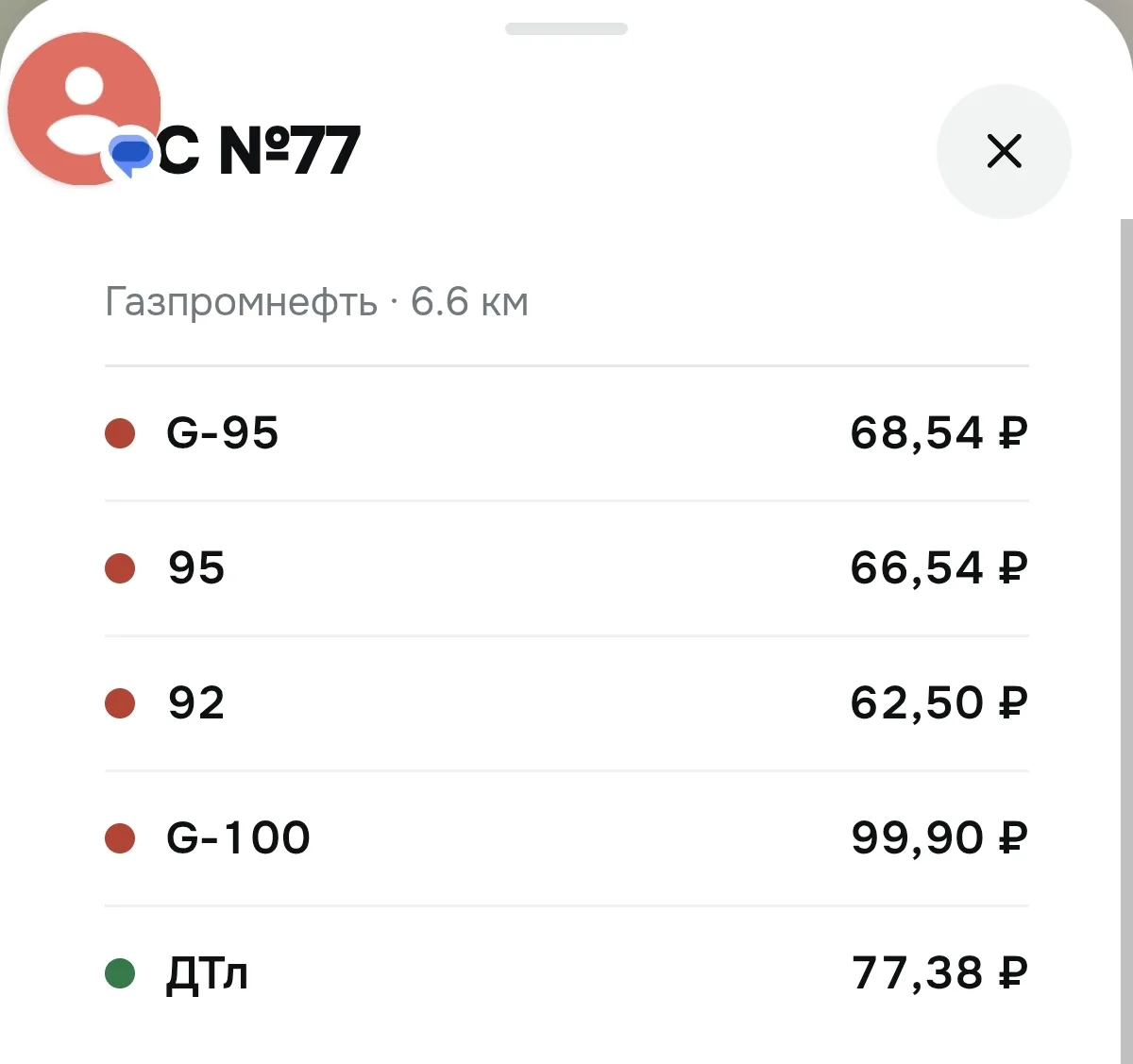The image size is (1133, 1064).
Task: Open the Газпромнефть 6.6 км subtitle
Action: [x=316, y=303]
